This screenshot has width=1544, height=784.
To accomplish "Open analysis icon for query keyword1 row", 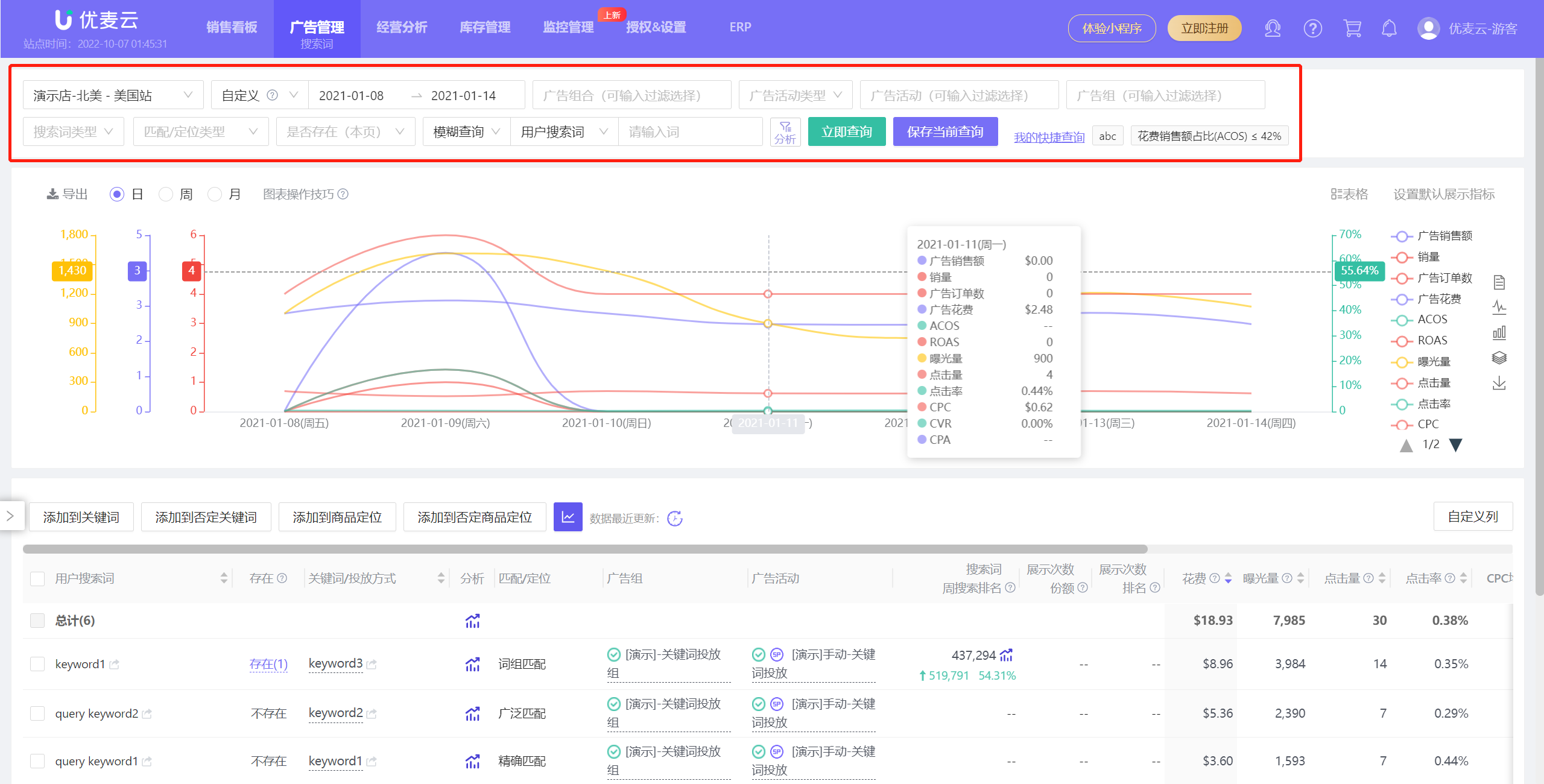I will [x=472, y=761].
